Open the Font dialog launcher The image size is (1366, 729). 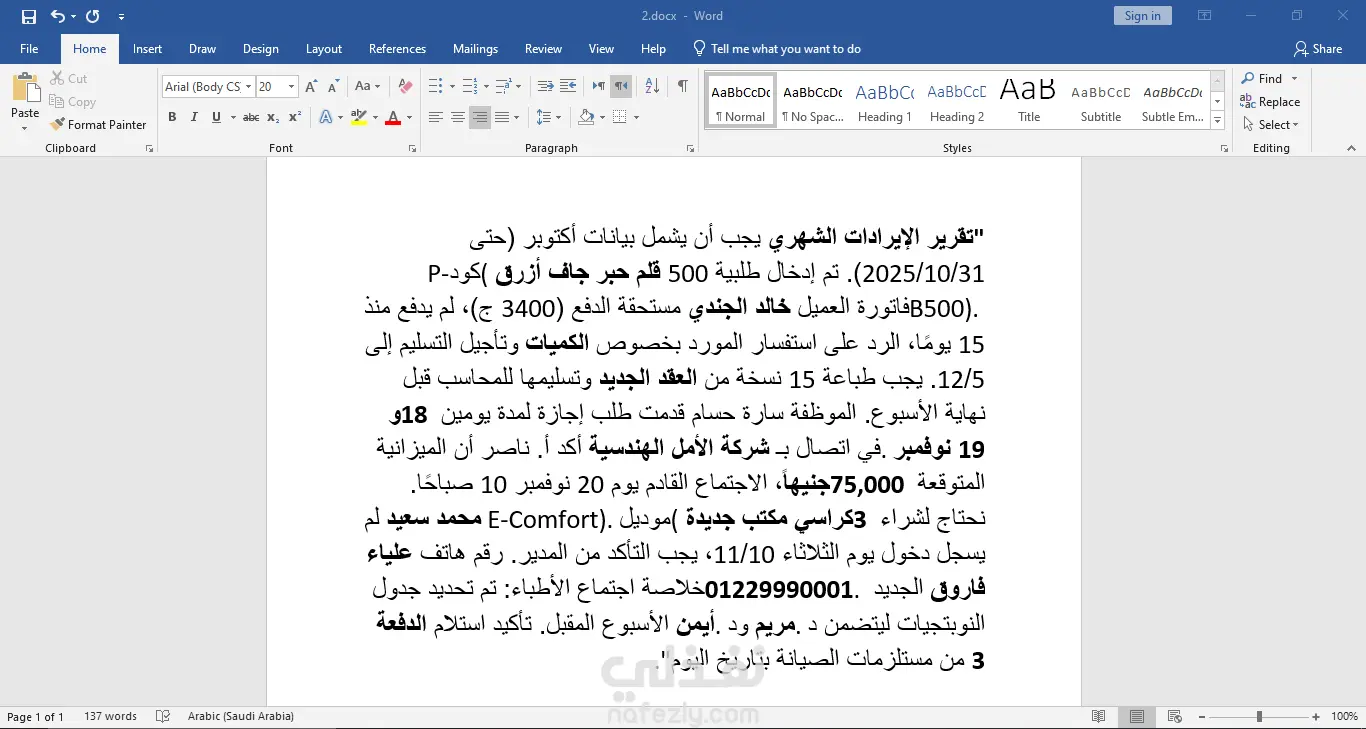tap(412, 148)
